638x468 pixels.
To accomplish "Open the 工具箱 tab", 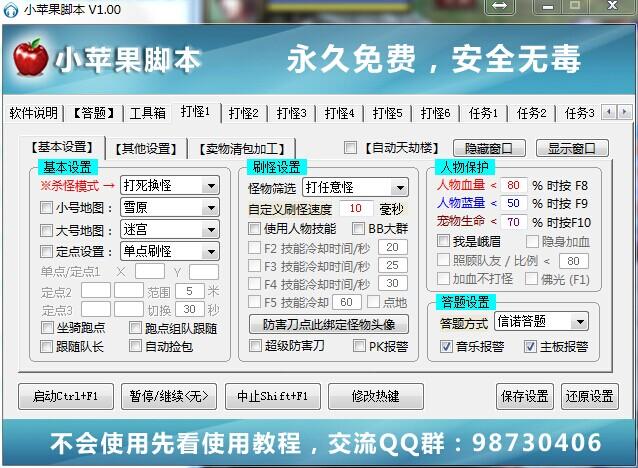I will pos(147,113).
